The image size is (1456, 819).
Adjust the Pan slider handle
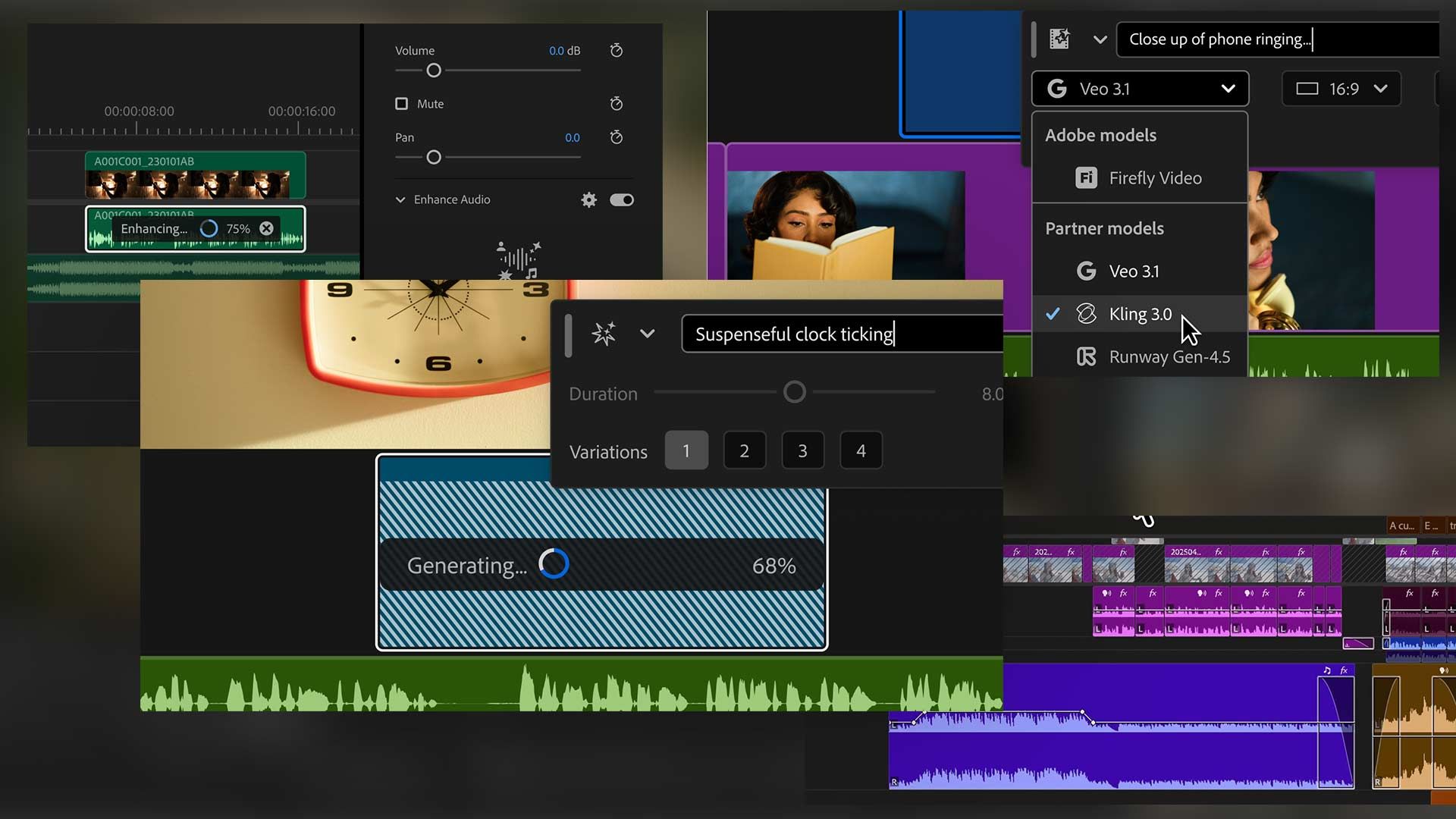(x=434, y=157)
